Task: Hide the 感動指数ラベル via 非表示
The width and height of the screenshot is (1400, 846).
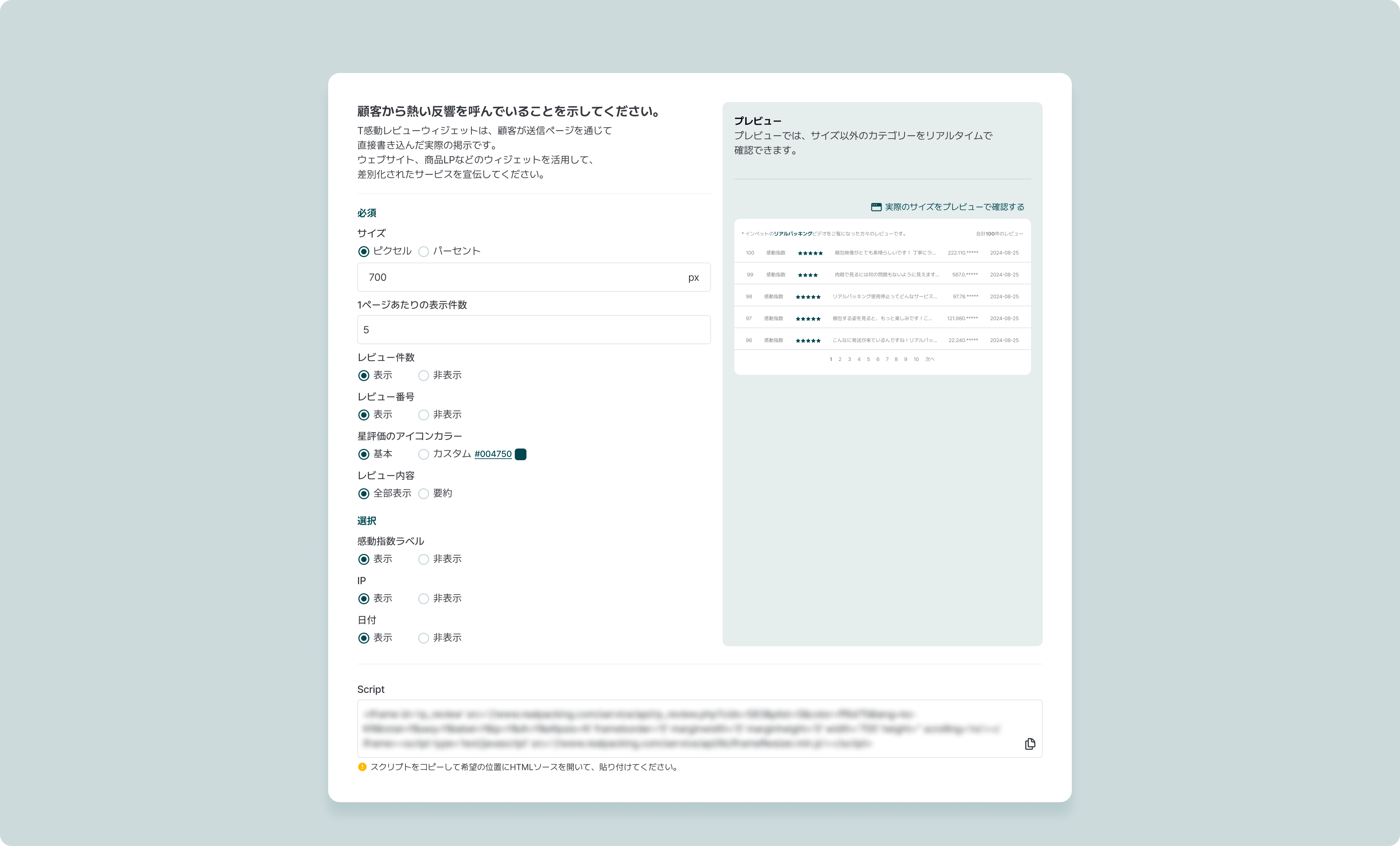Action: click(x=423, y=559)
